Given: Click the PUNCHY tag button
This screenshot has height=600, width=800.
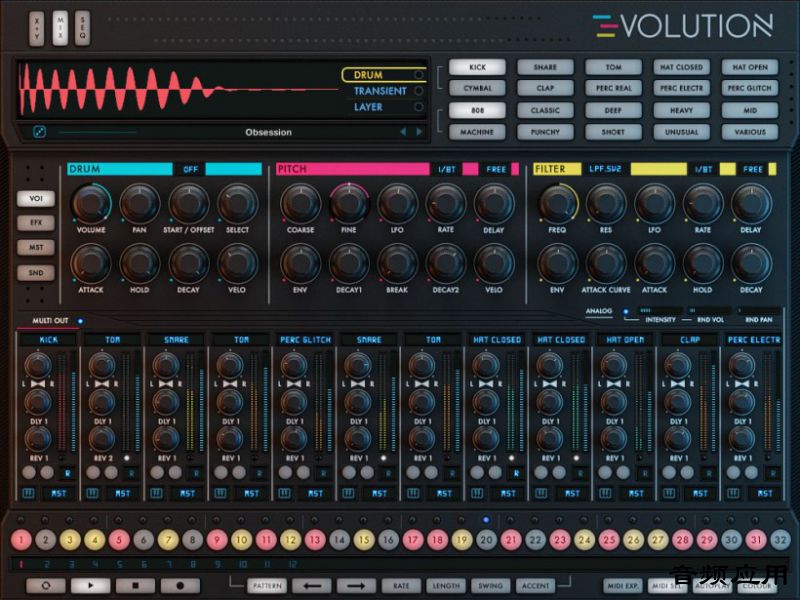Looking at the screenshot, I should click(545, 132).
